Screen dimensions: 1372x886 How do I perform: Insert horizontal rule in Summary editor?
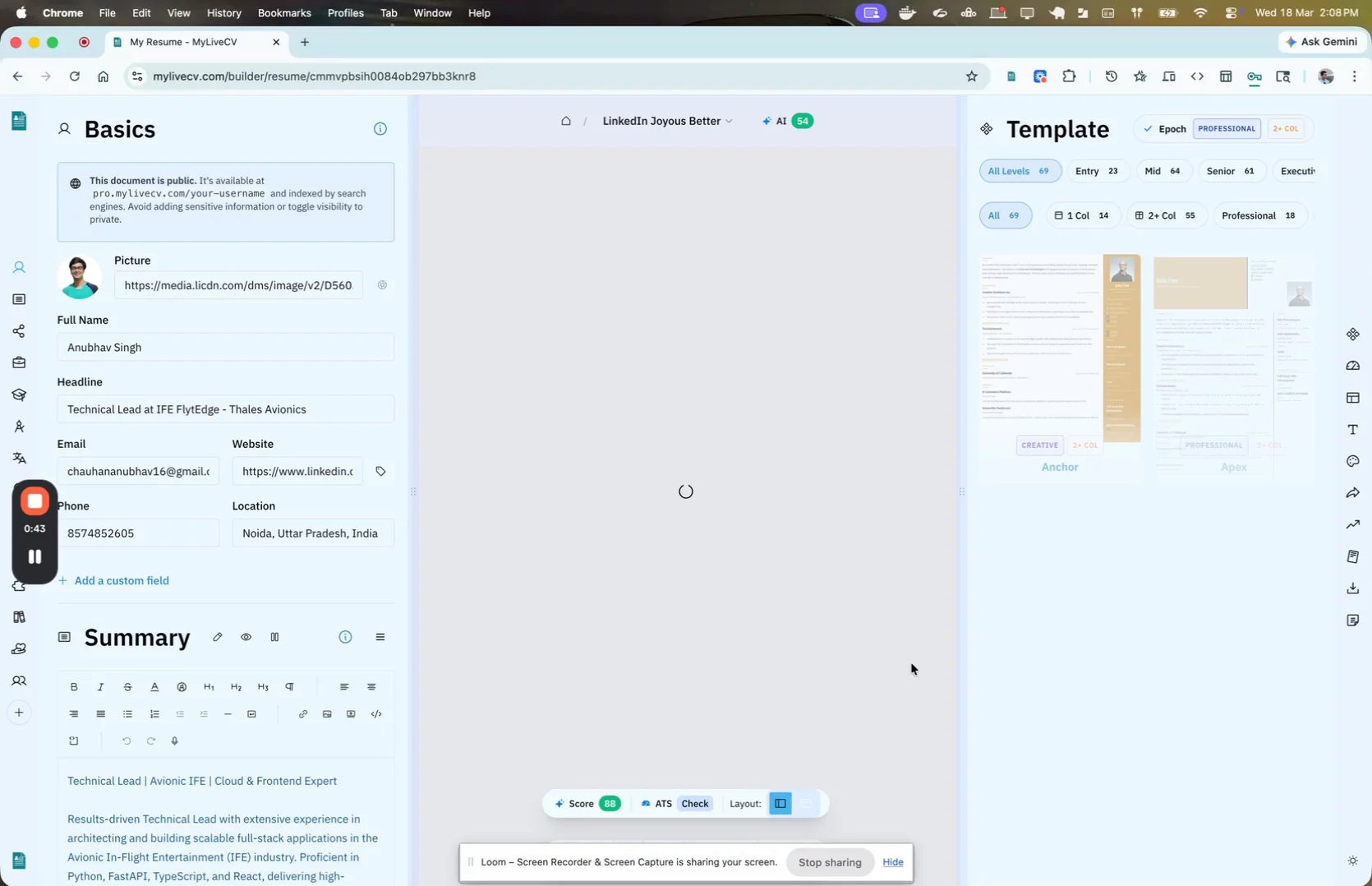(228, 713)
